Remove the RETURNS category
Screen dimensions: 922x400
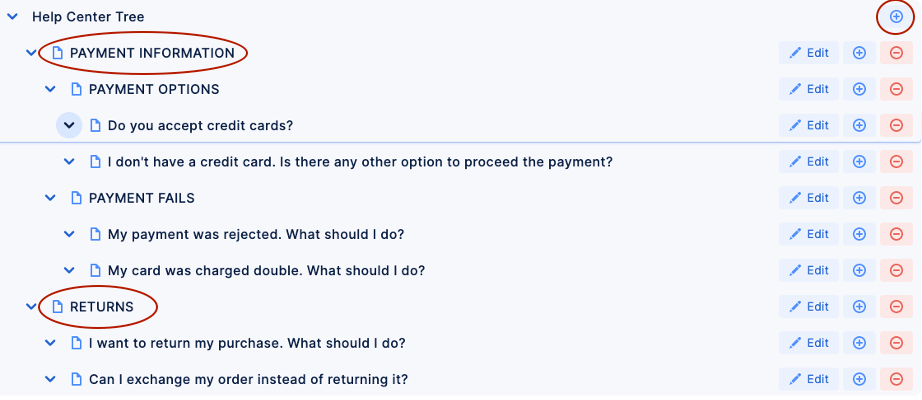(896, 307)
